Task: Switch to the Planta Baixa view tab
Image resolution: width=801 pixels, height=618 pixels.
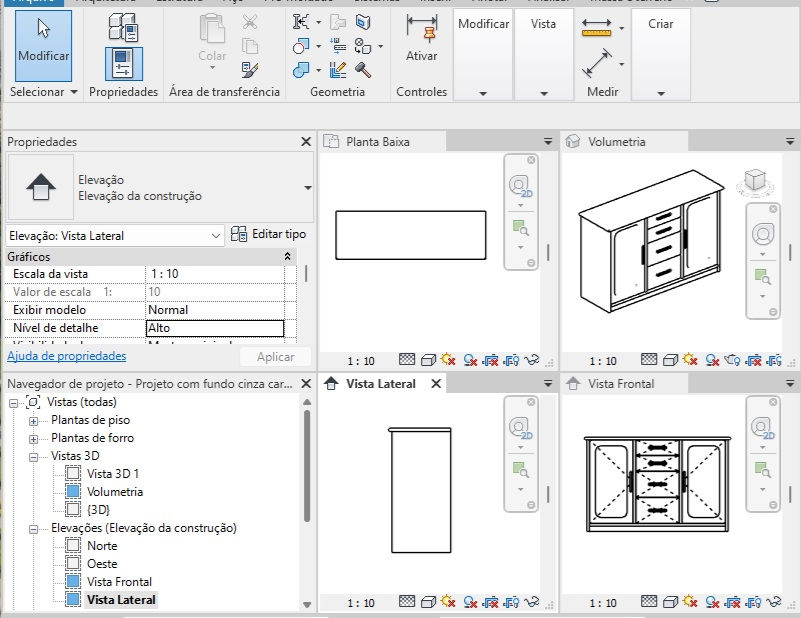Action: pos(383,141)
